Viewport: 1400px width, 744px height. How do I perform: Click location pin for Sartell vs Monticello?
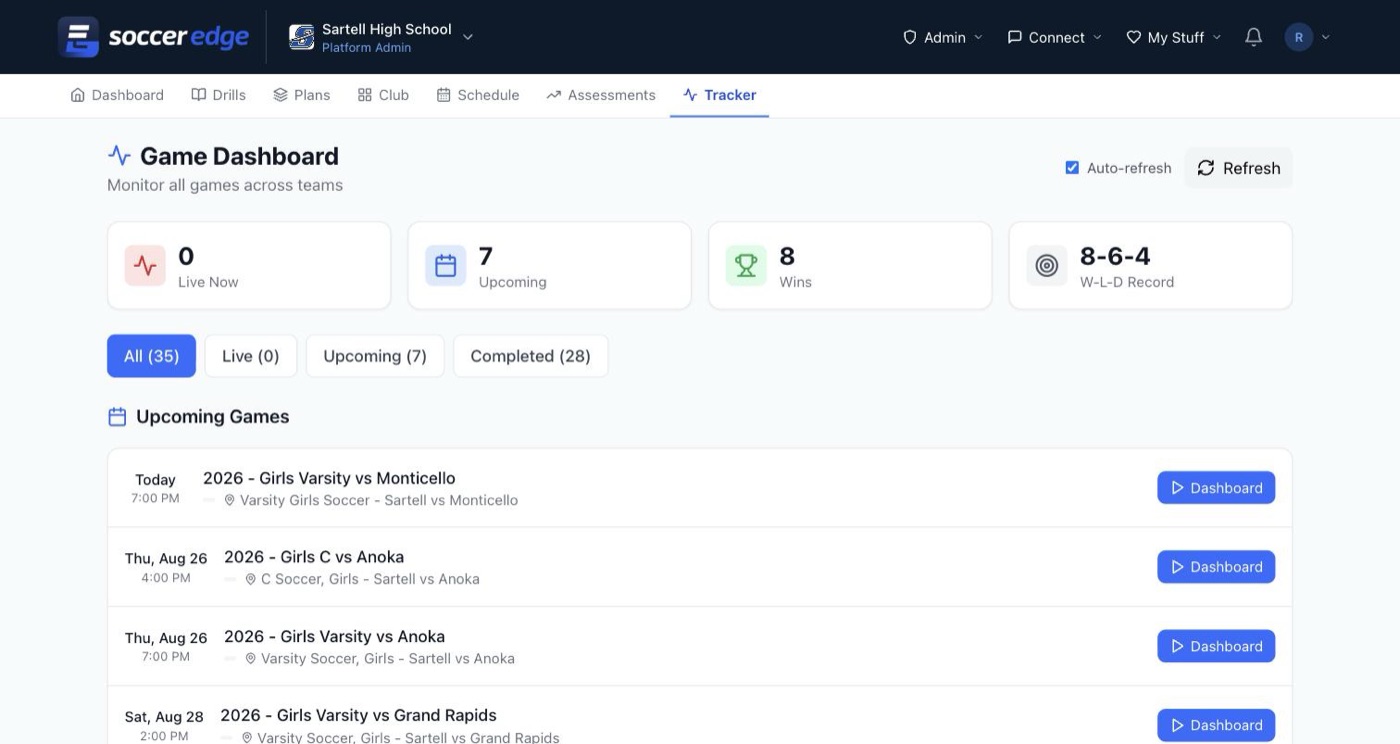click(x=229, y=500)
